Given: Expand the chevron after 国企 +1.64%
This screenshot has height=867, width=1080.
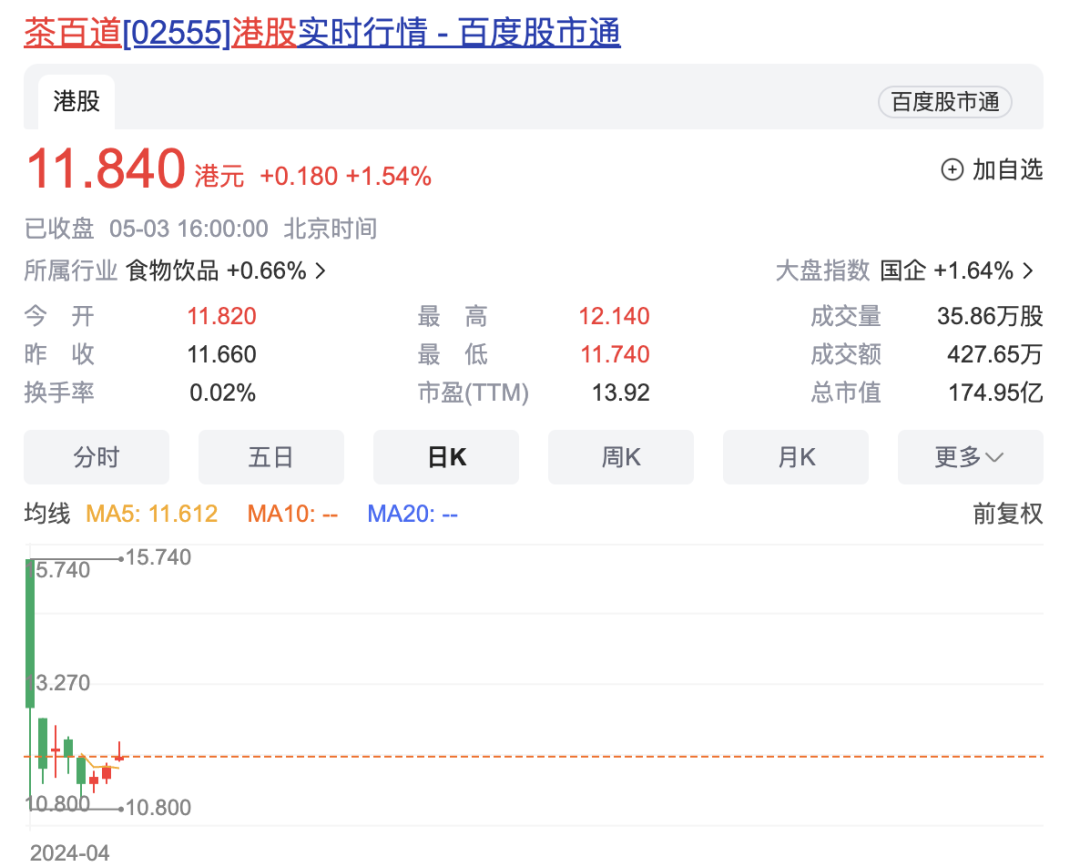Looking at the screenshot, I should 1028,271.
